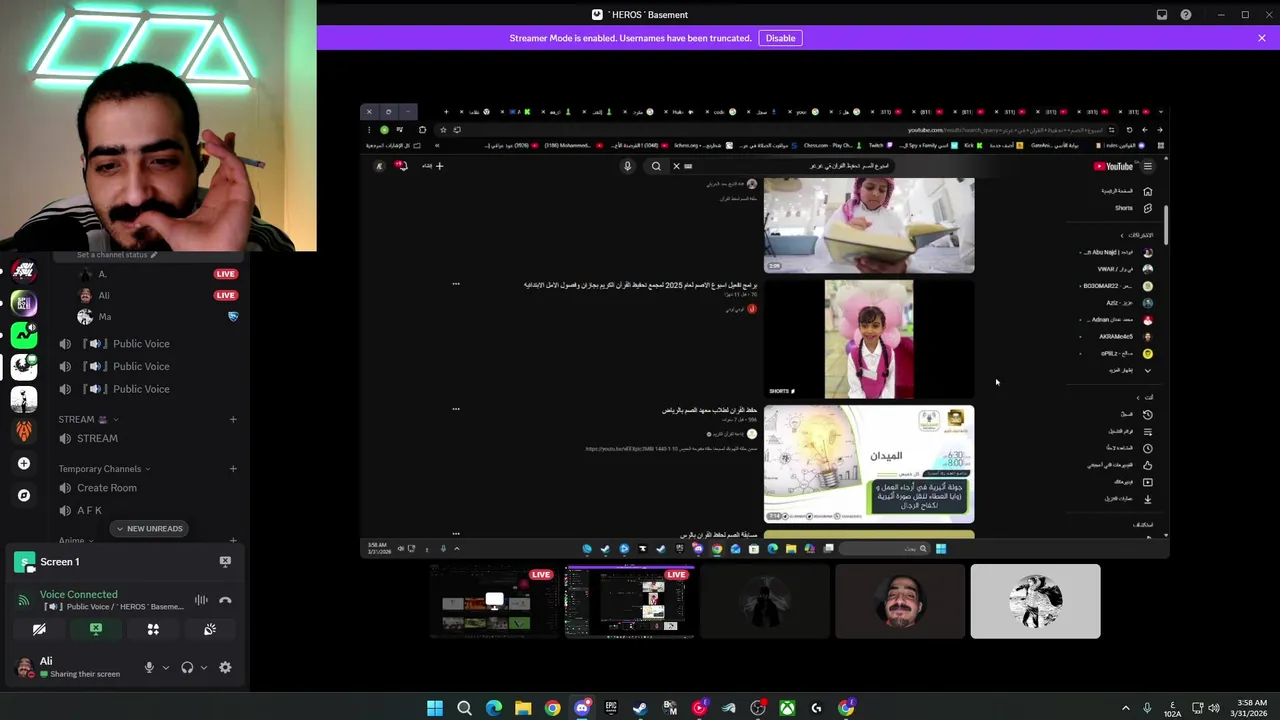Open Steam from taskbar
This screenshot has height=720, width=1280.
pyautogui.click(x=640, y=708)
